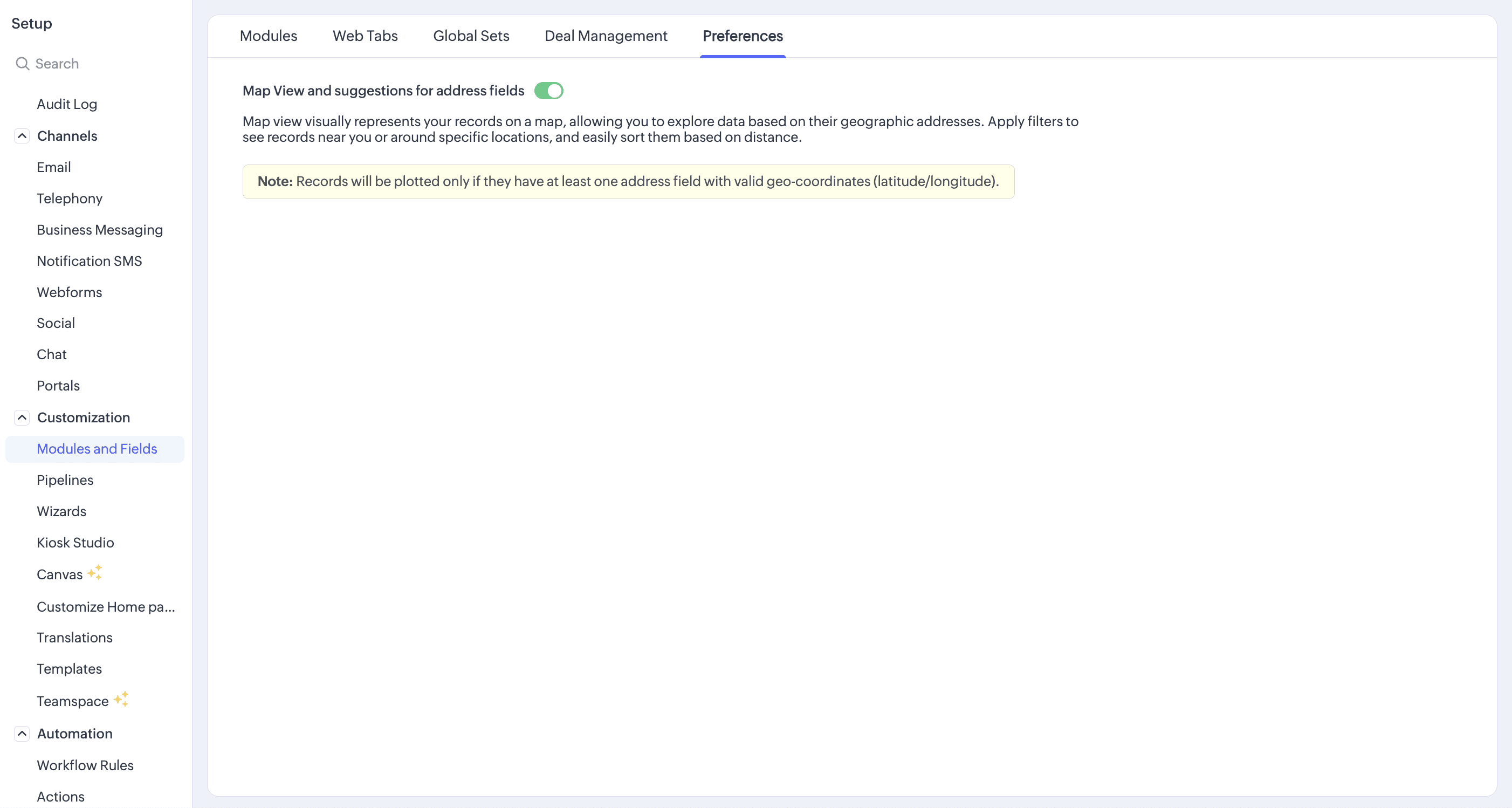Disable Map View address suggestions toggle
Screen dimensions: 1512x808
[x=548, y=91]
